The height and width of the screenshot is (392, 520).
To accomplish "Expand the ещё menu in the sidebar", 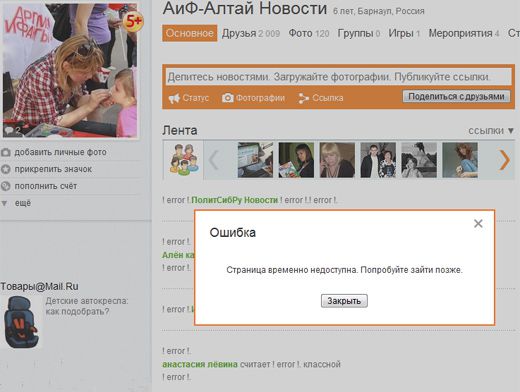I will (22, 203).
